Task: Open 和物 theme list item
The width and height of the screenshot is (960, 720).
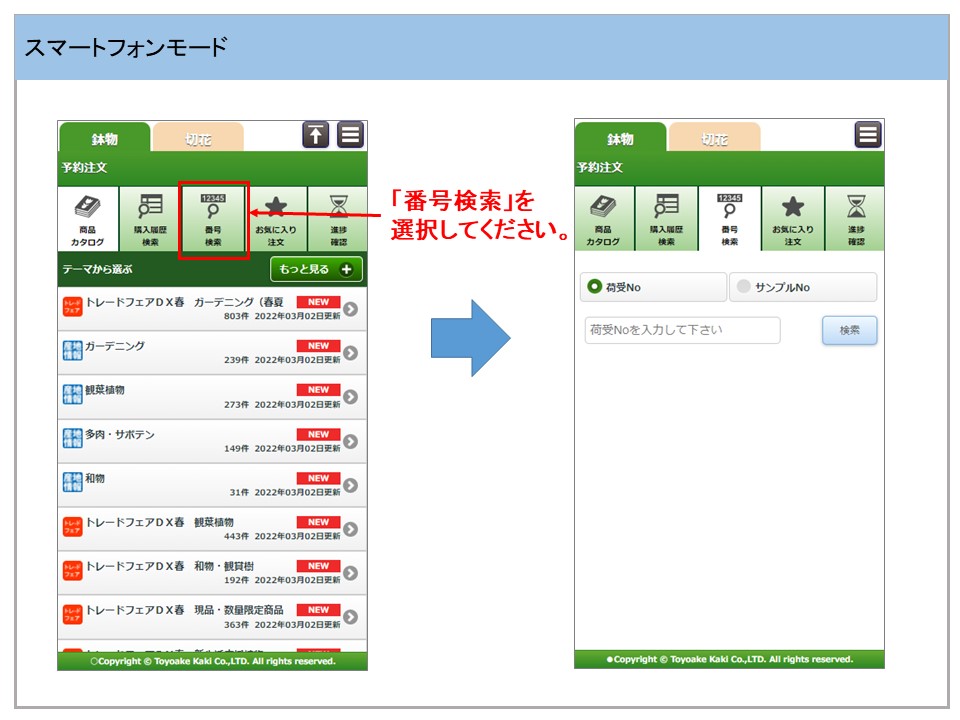Action: (200, 485)
